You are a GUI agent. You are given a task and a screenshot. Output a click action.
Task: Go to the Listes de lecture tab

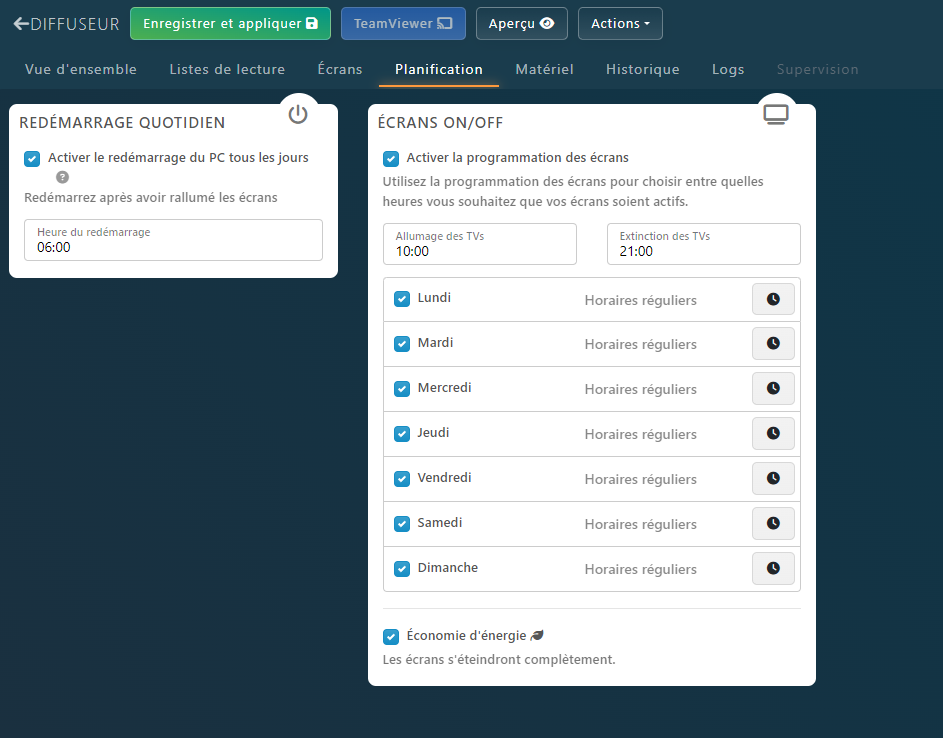[x=227, y=70]
